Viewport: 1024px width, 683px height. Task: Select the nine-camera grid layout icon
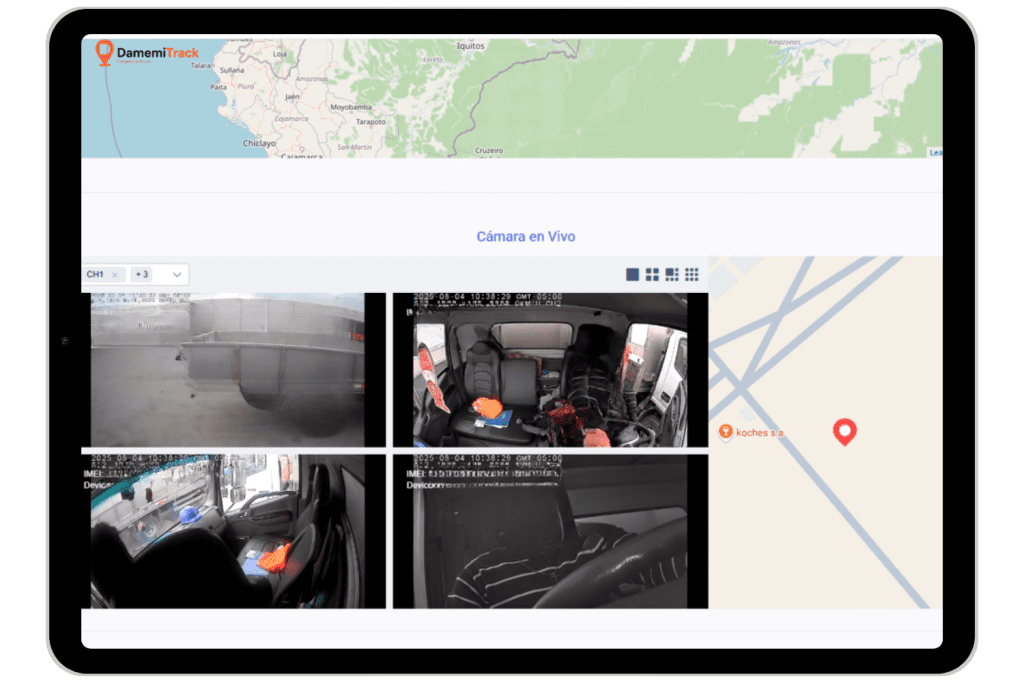692,274
